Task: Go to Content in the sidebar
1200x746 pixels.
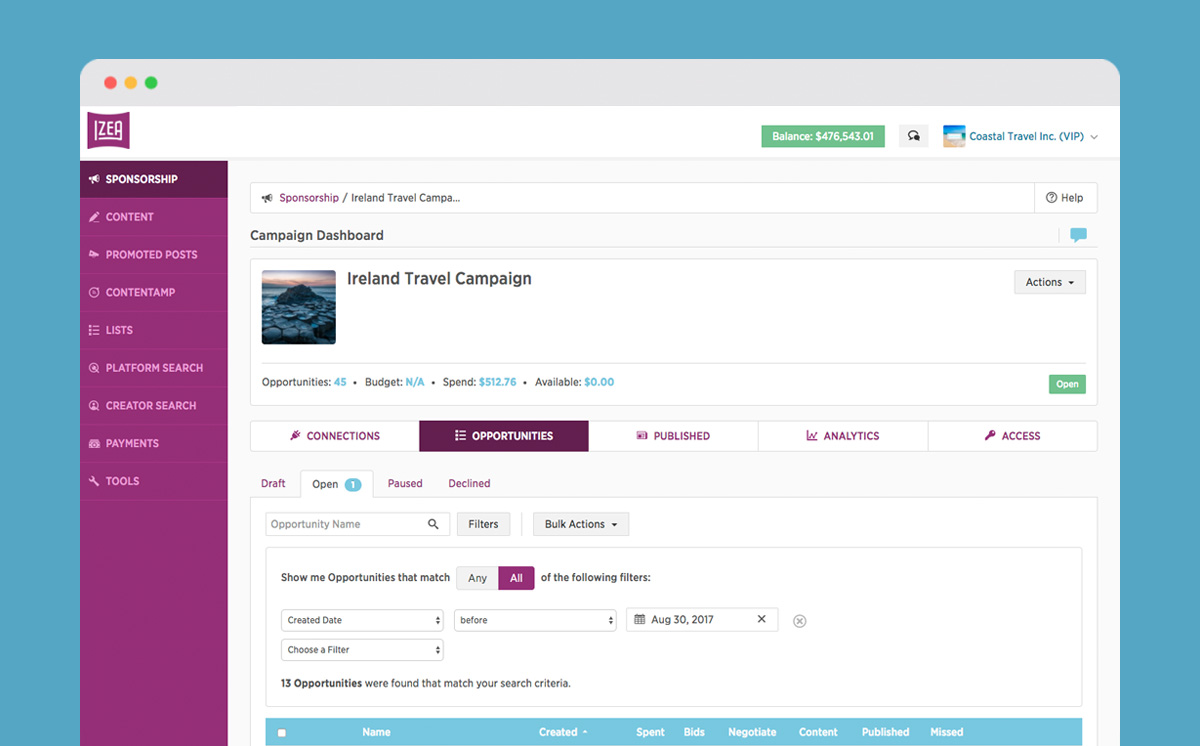Action: point(154,217)
